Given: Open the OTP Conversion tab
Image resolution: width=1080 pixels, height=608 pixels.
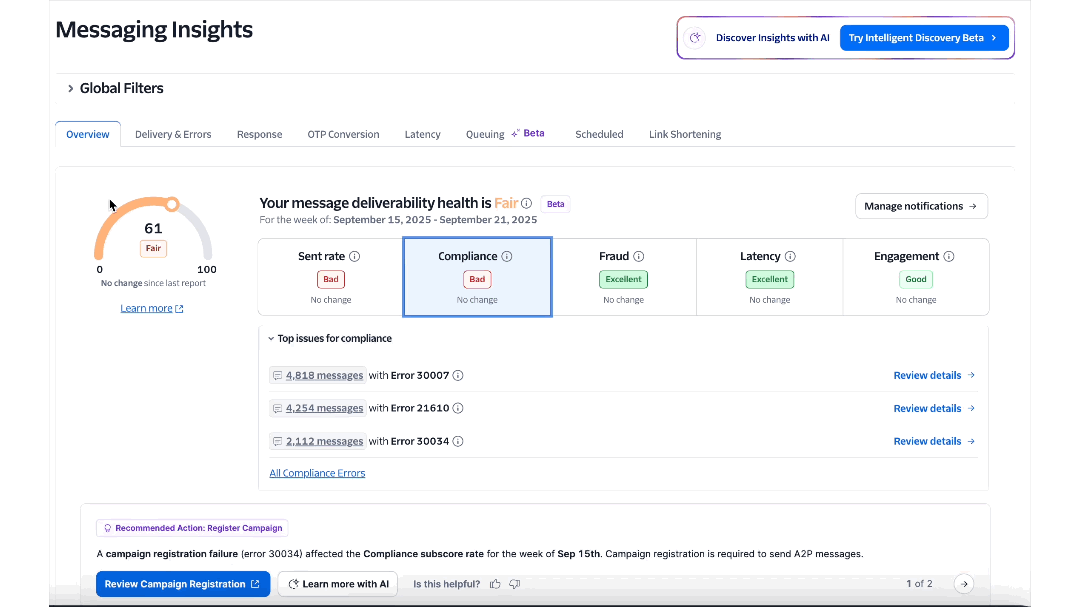Looking at the screenshot, I should click(x=343, y=134).
